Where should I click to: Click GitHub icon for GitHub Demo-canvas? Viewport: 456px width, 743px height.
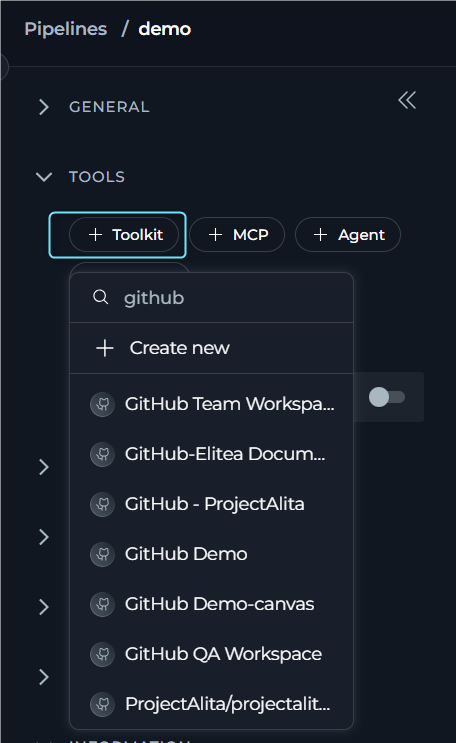click(102, 604)
